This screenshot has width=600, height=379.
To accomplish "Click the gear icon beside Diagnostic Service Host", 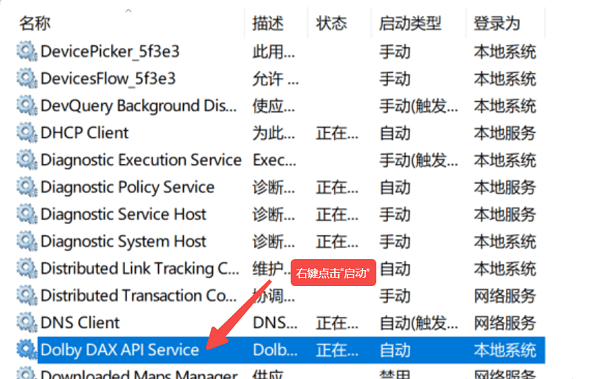I will [x=27, y=214].
